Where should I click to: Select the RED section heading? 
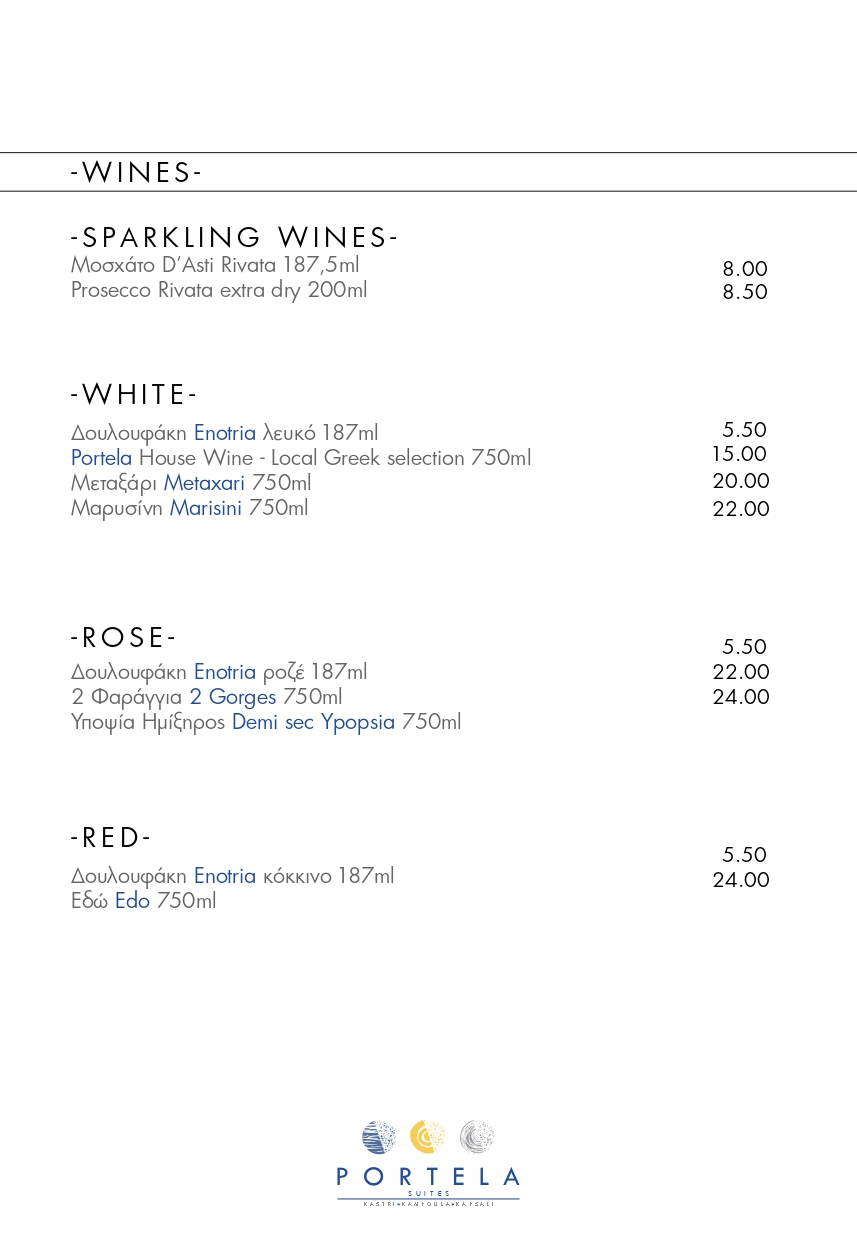pos(111,836)
